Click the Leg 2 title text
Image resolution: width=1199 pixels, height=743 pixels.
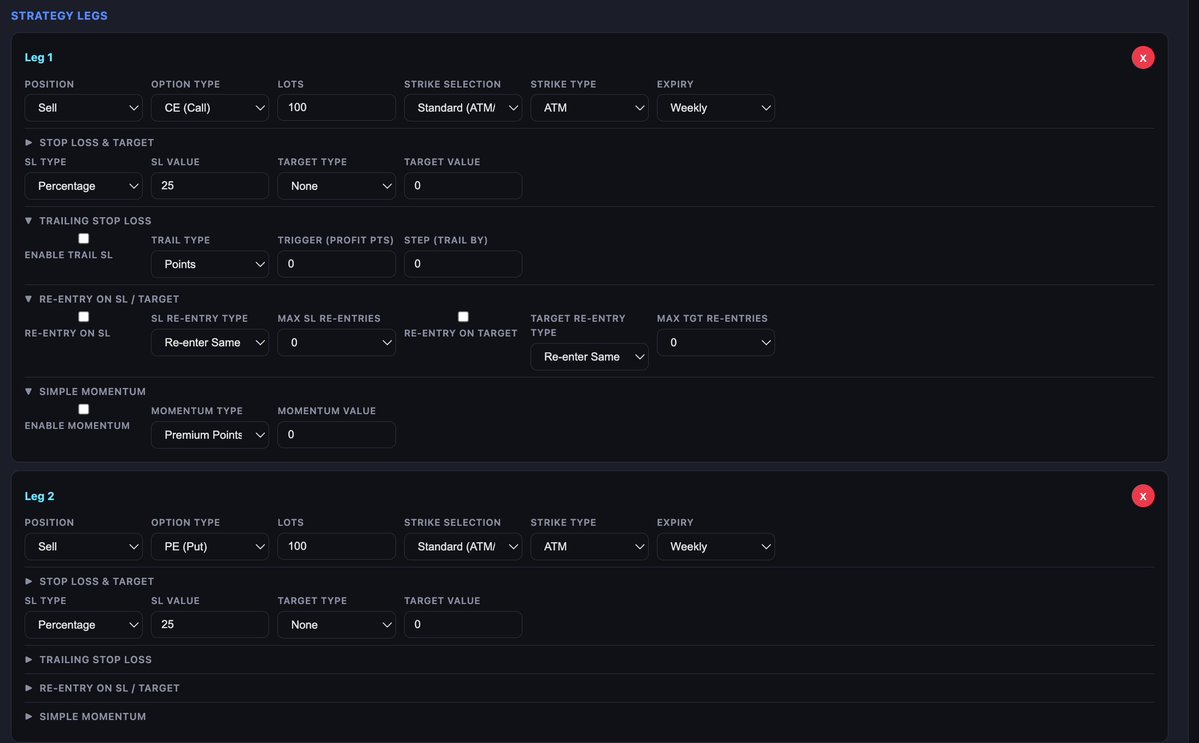[39, 496]
